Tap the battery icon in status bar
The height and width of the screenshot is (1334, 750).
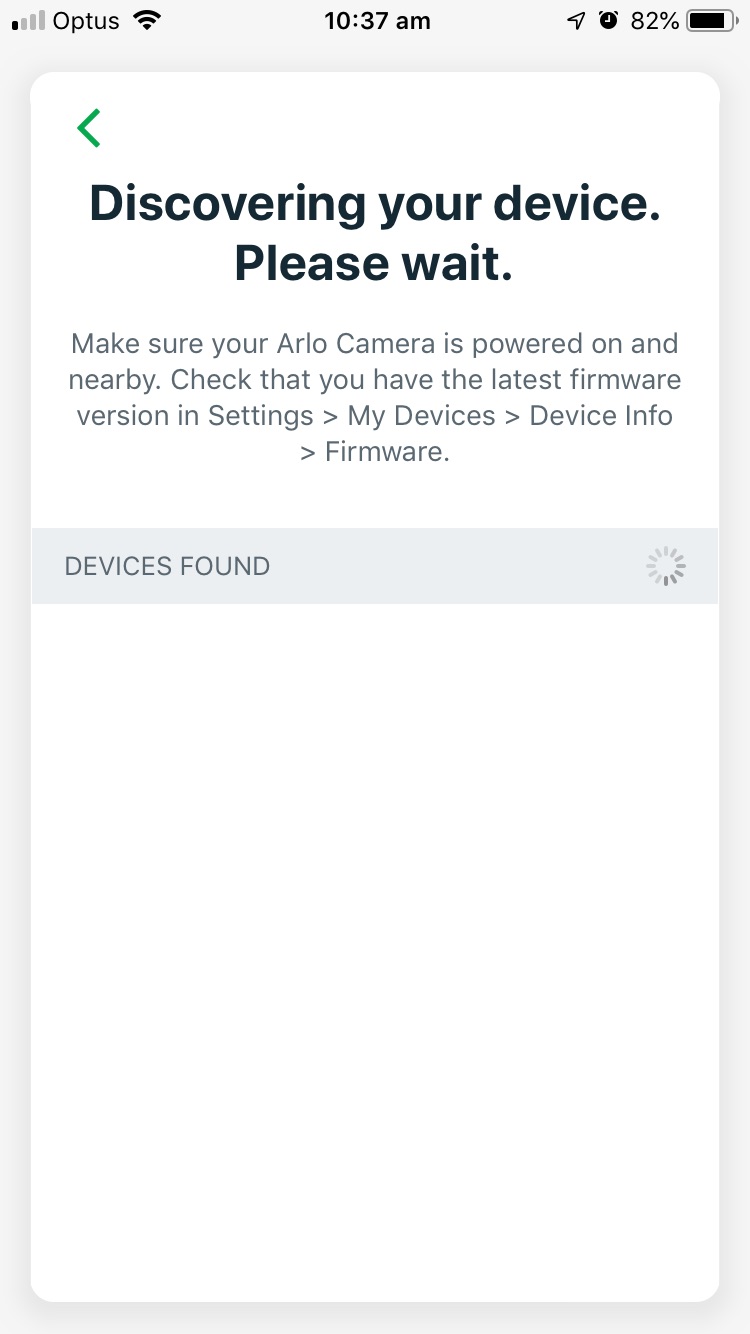(x=713, y=21)
